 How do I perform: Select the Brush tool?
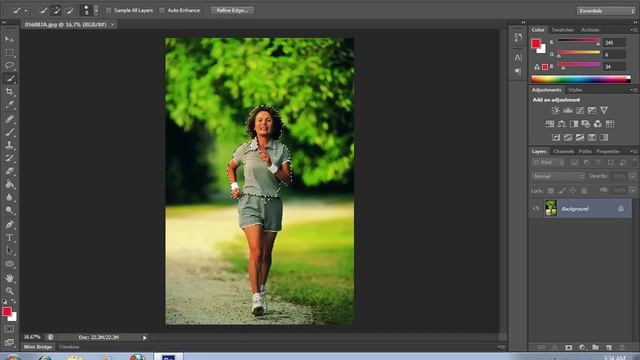tap(9, 132)
